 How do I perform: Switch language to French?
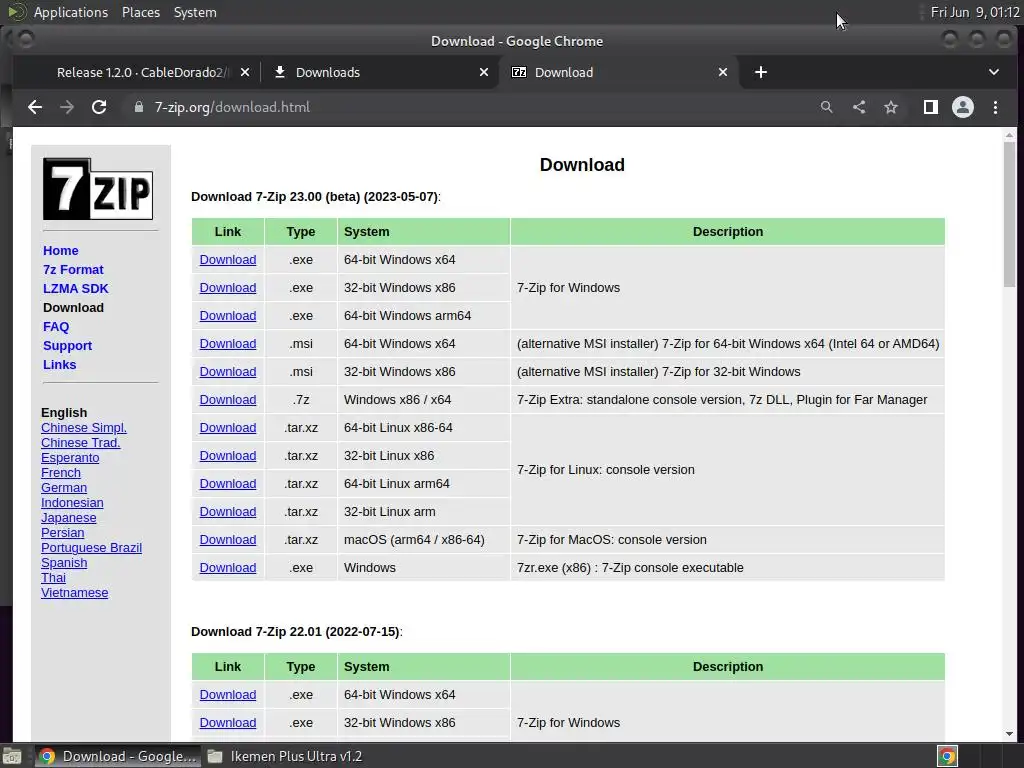[61, 473]
